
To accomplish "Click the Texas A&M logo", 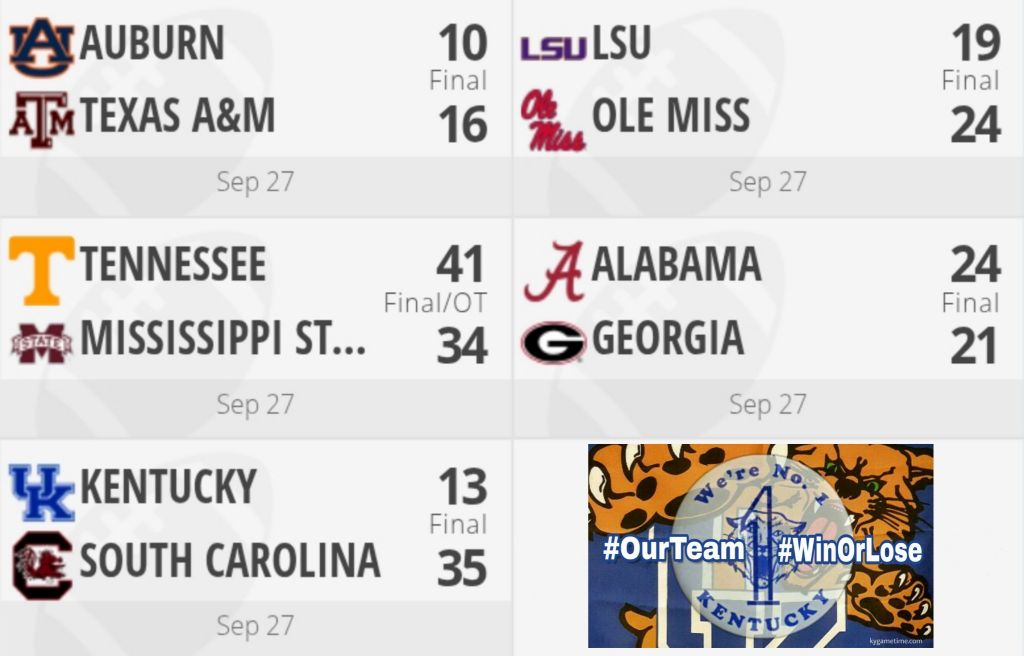I will click(x=41, y=120).
